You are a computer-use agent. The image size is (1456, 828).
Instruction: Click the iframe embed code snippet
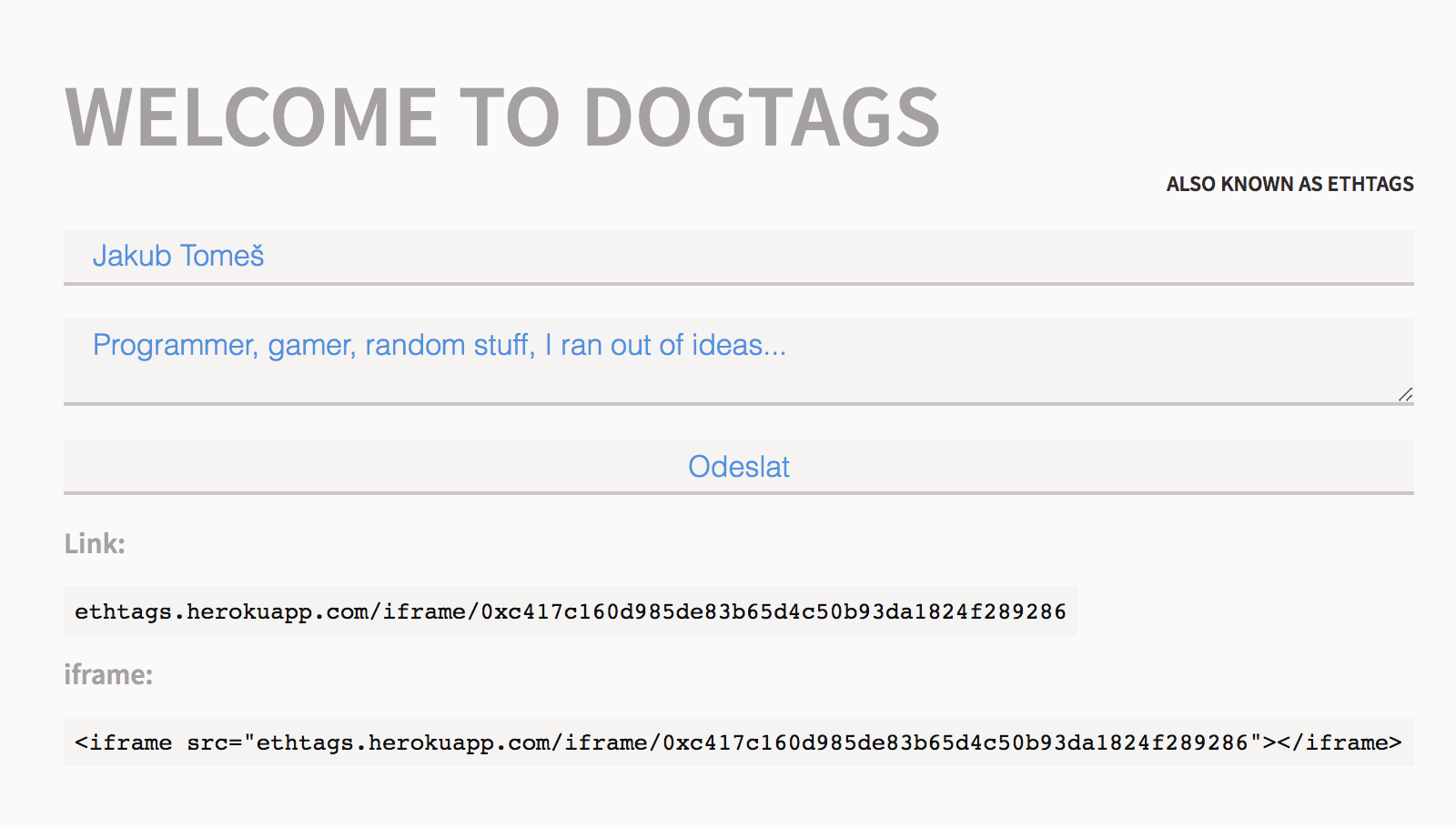[737, 742]
